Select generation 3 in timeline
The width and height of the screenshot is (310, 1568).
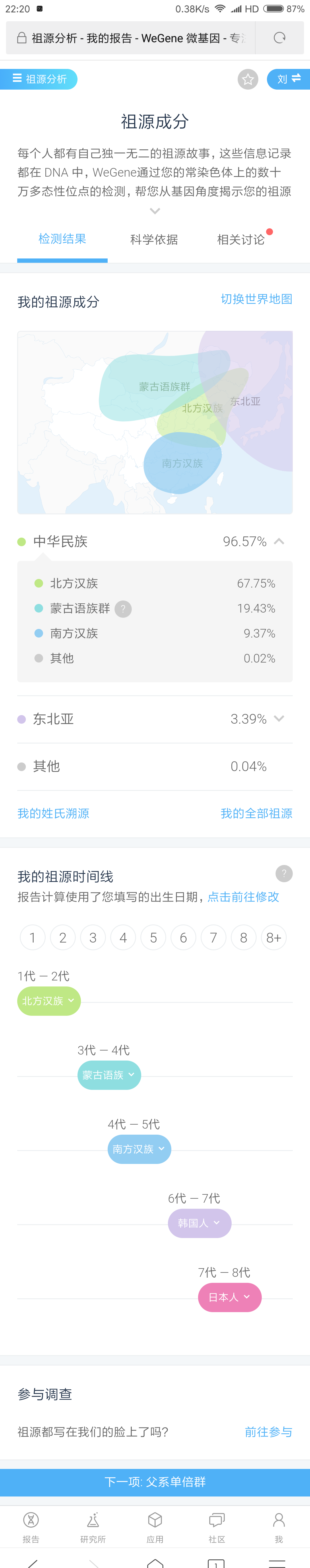(93, 937)
